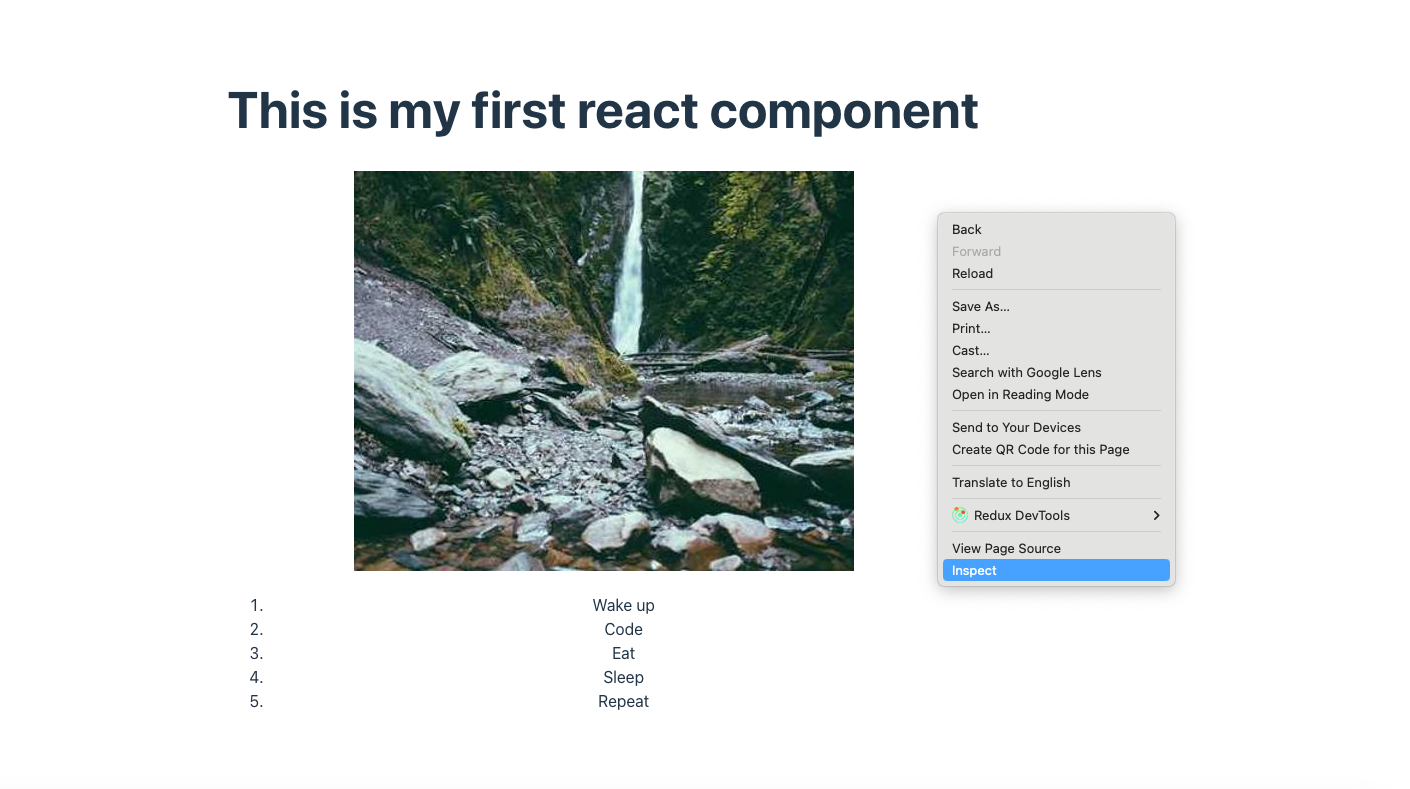Click the waterfall image
The height and width of the screenshot is (789, 1410).
coord(604,370)
